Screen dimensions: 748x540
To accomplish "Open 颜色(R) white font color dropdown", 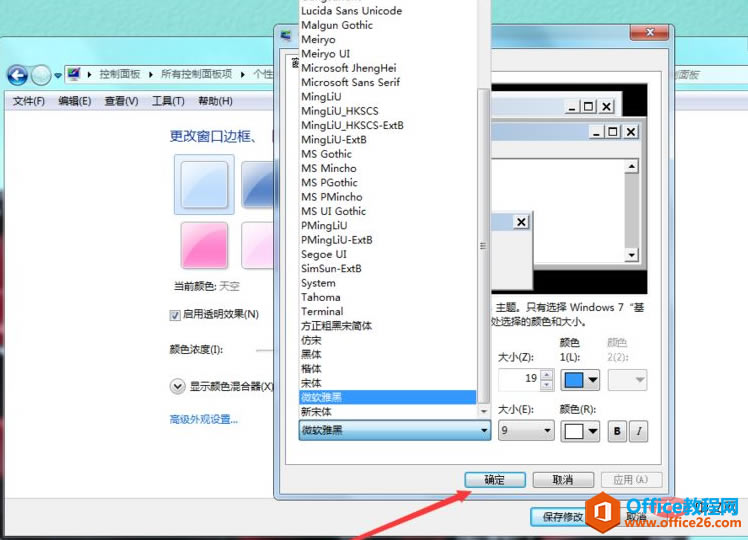I will pyautogui.click(x=581, y=431).
